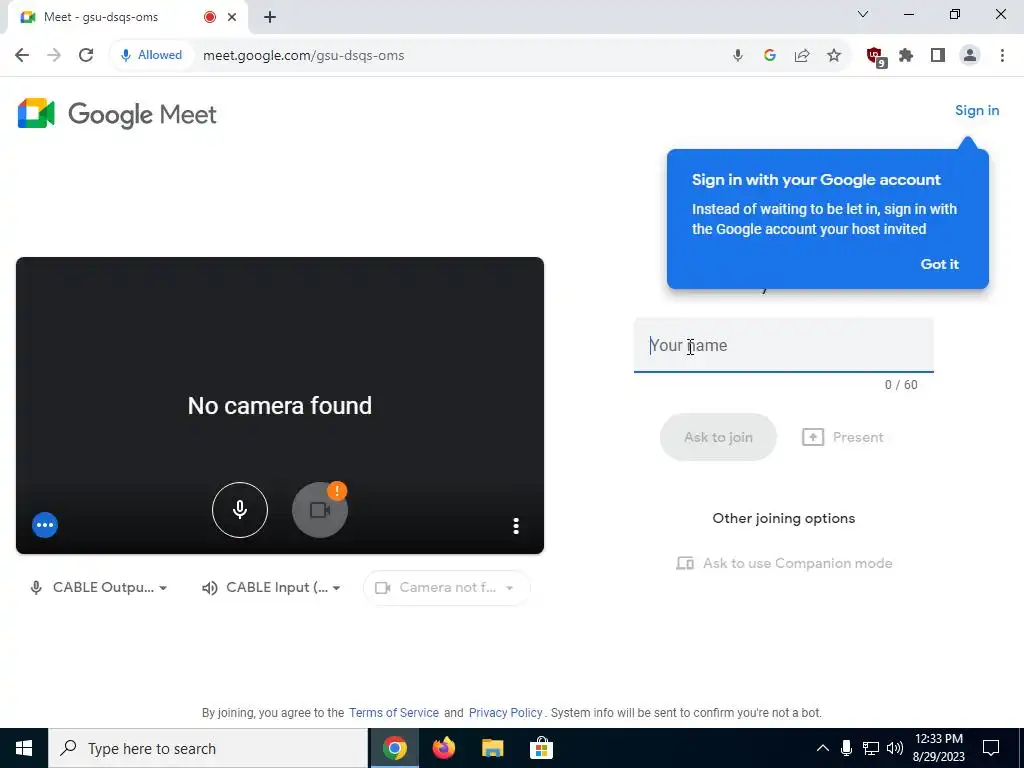Dismiss the tooltip with Got it
This screenshot has width=1024, height=768.
940,264
